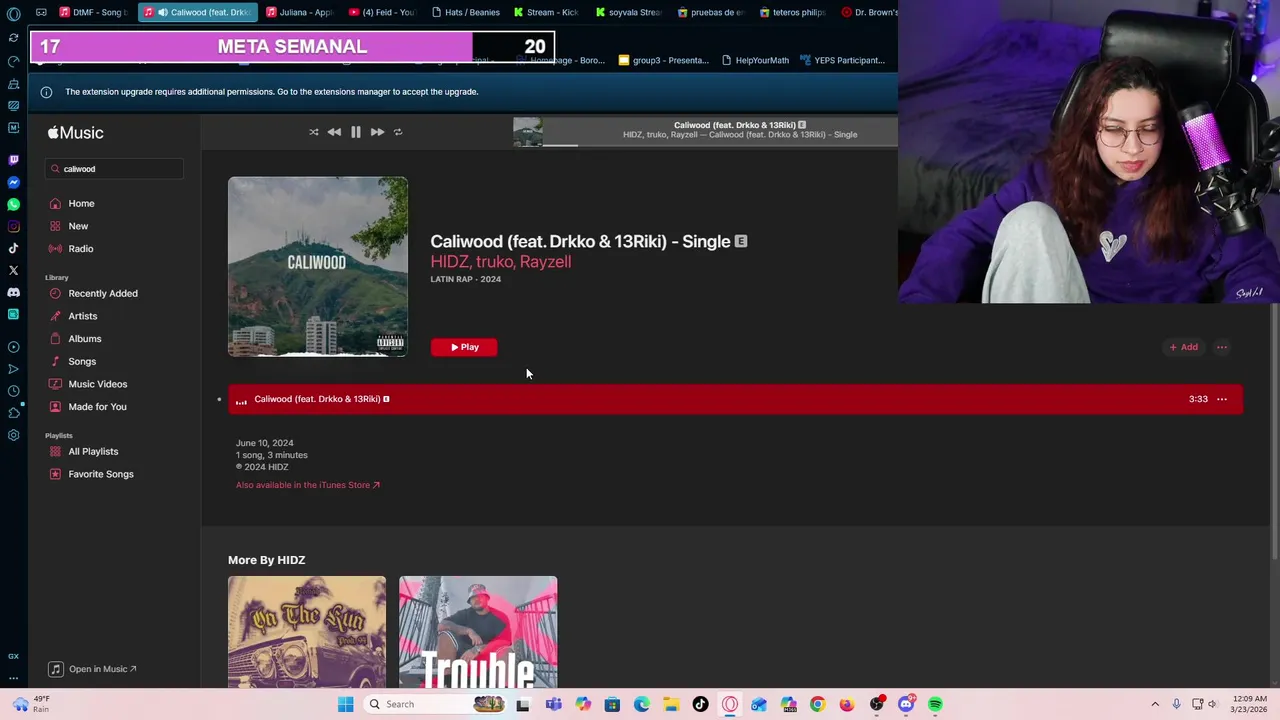
Task: Click the playback progress bar under now playing
Action: point(720,145)
